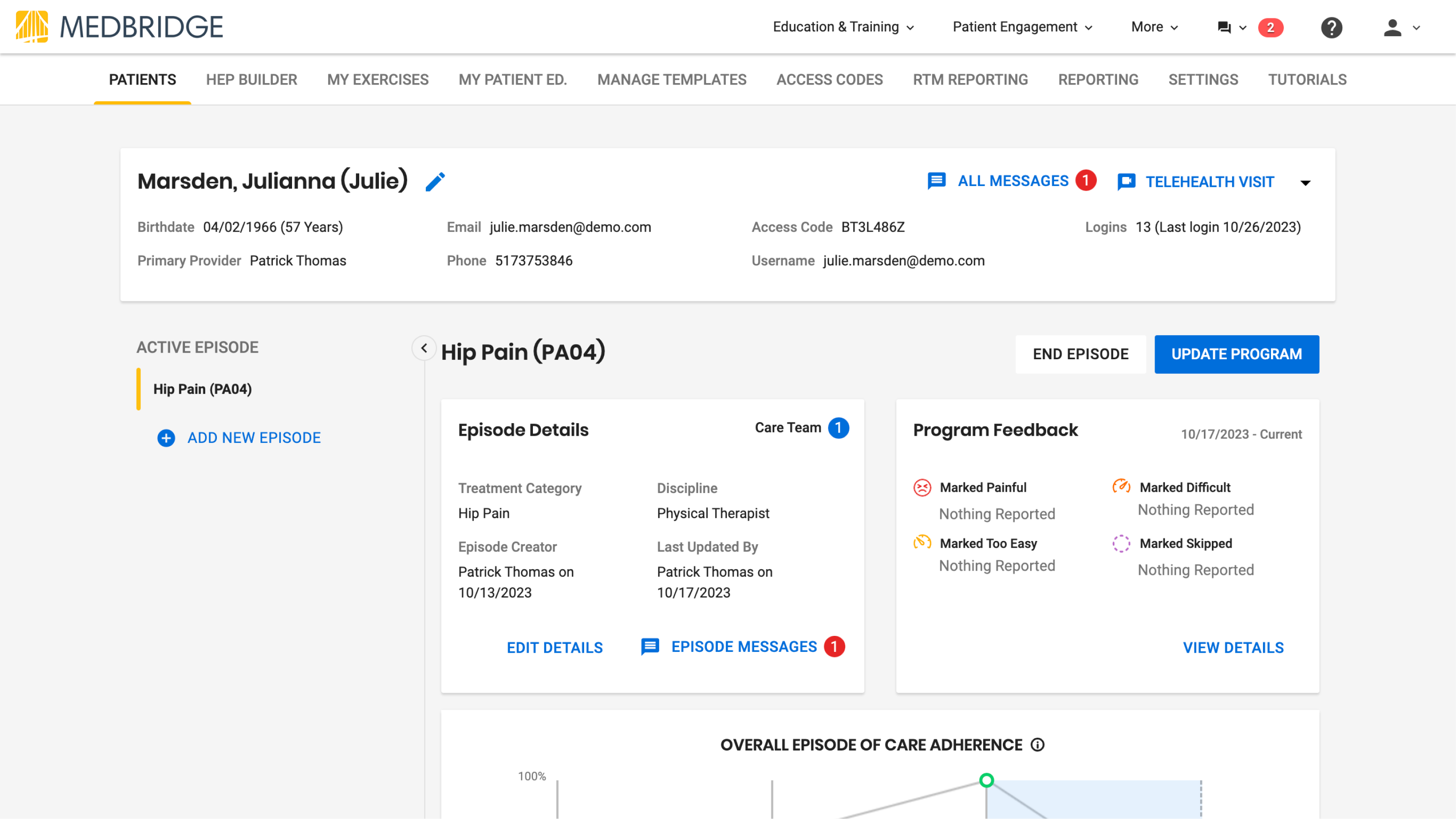Open the help question mark icon
The width and height of the screenshot is (1456, 819).
pyautogui.click(x=1331, y=27)
